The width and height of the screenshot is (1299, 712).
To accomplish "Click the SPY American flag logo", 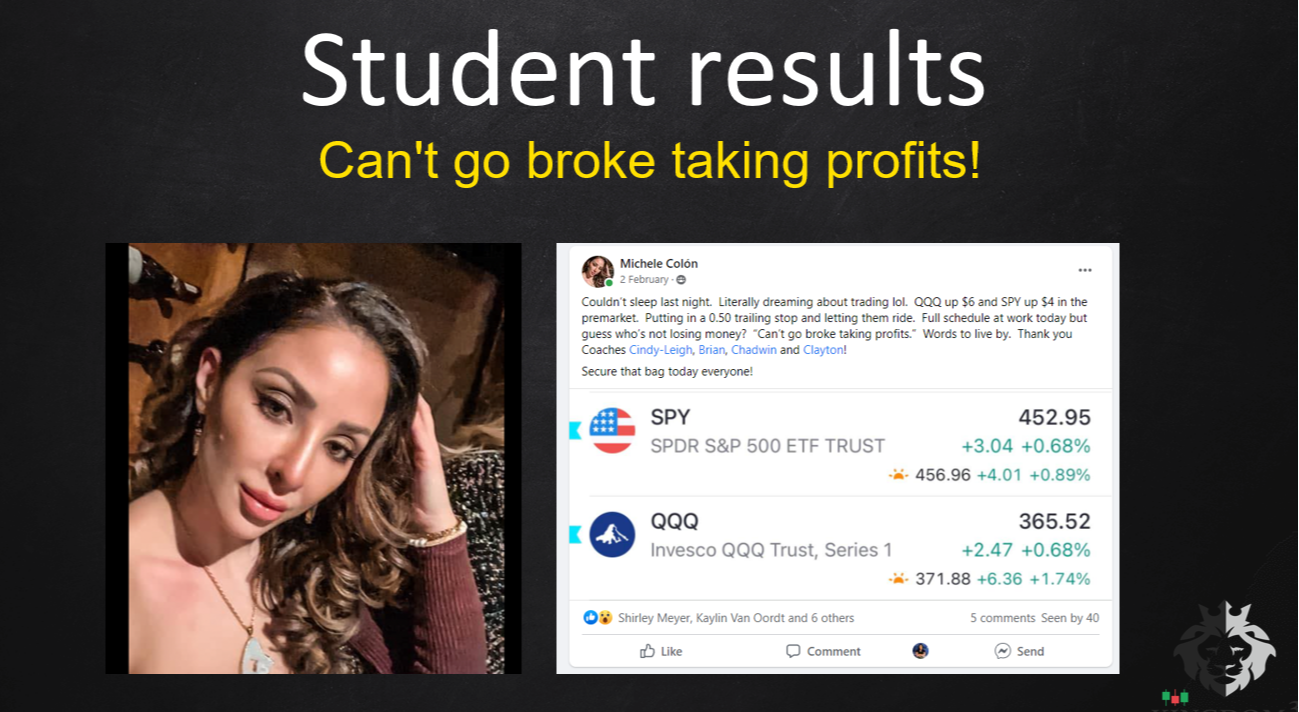I will (612, 431).
